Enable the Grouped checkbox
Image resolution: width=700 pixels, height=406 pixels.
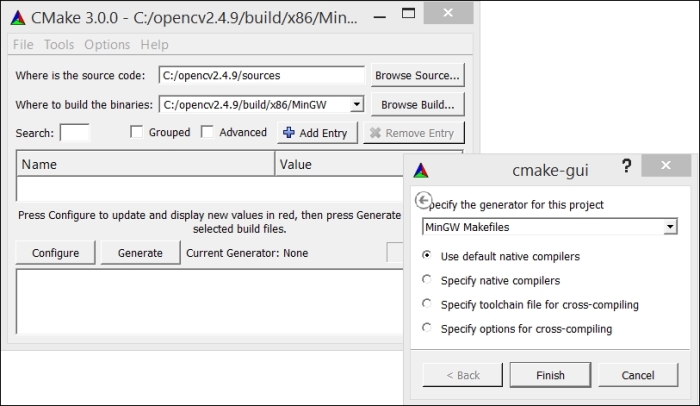[137, 132]
